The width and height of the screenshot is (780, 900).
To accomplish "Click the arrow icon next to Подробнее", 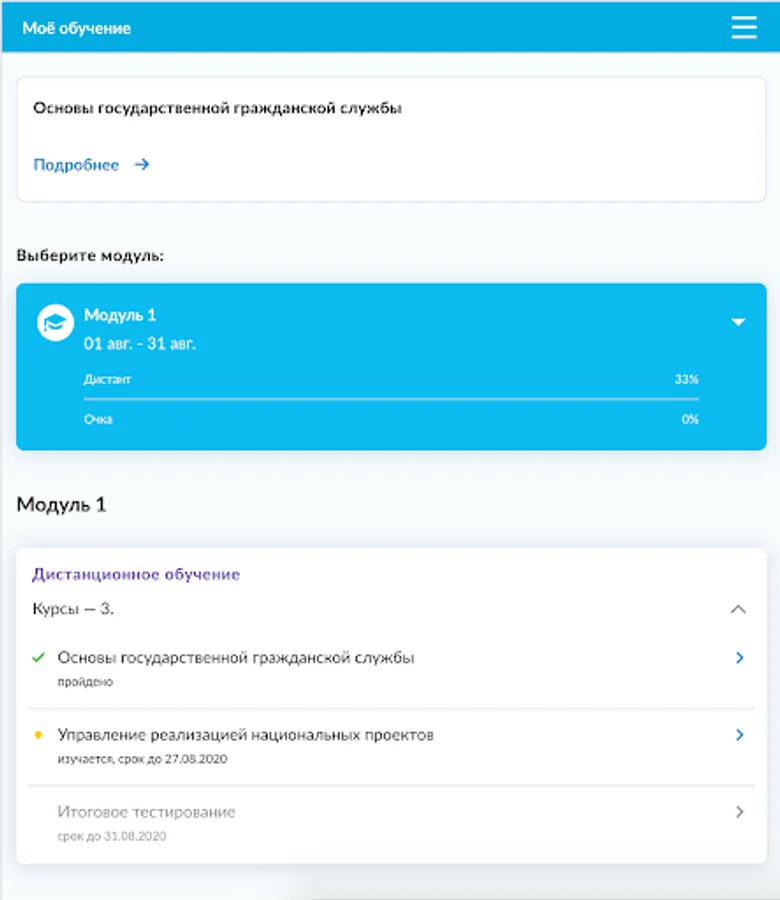I will pos(142,165).
